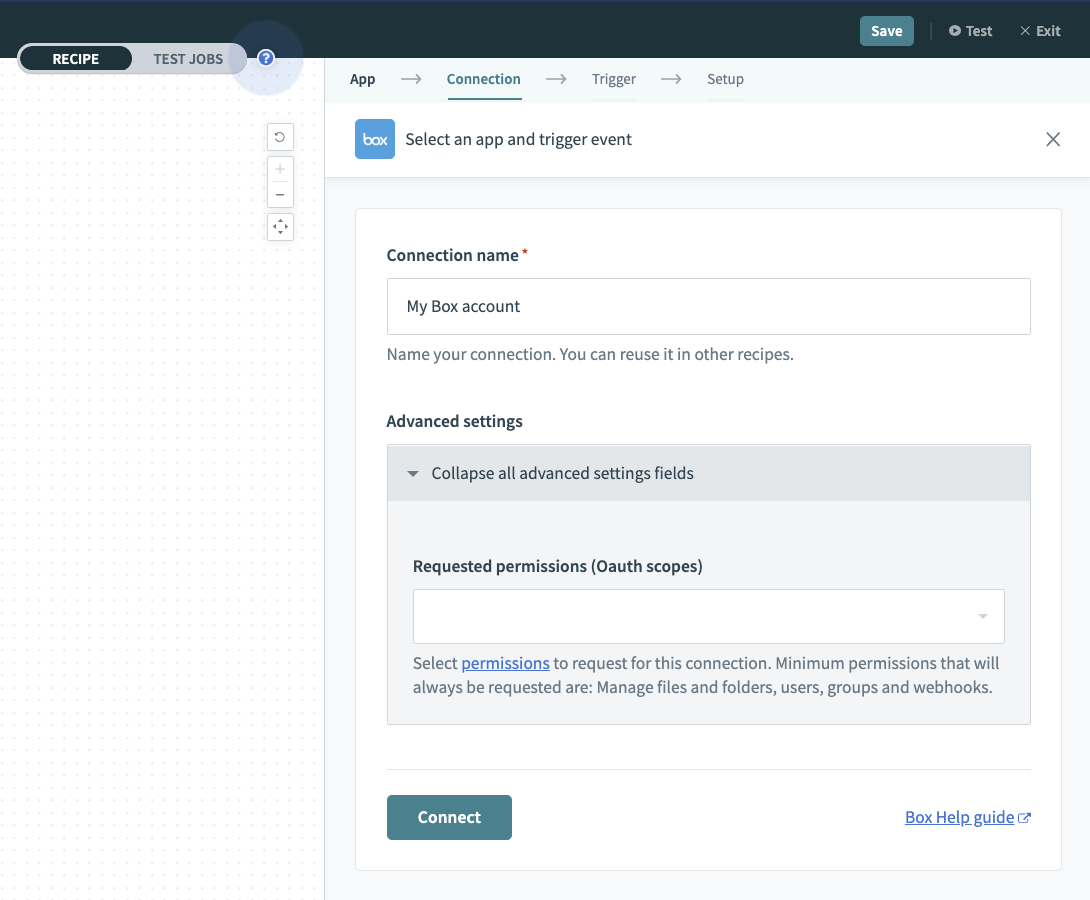Click the fit-to-screen canvas icon

click(280, 227)
